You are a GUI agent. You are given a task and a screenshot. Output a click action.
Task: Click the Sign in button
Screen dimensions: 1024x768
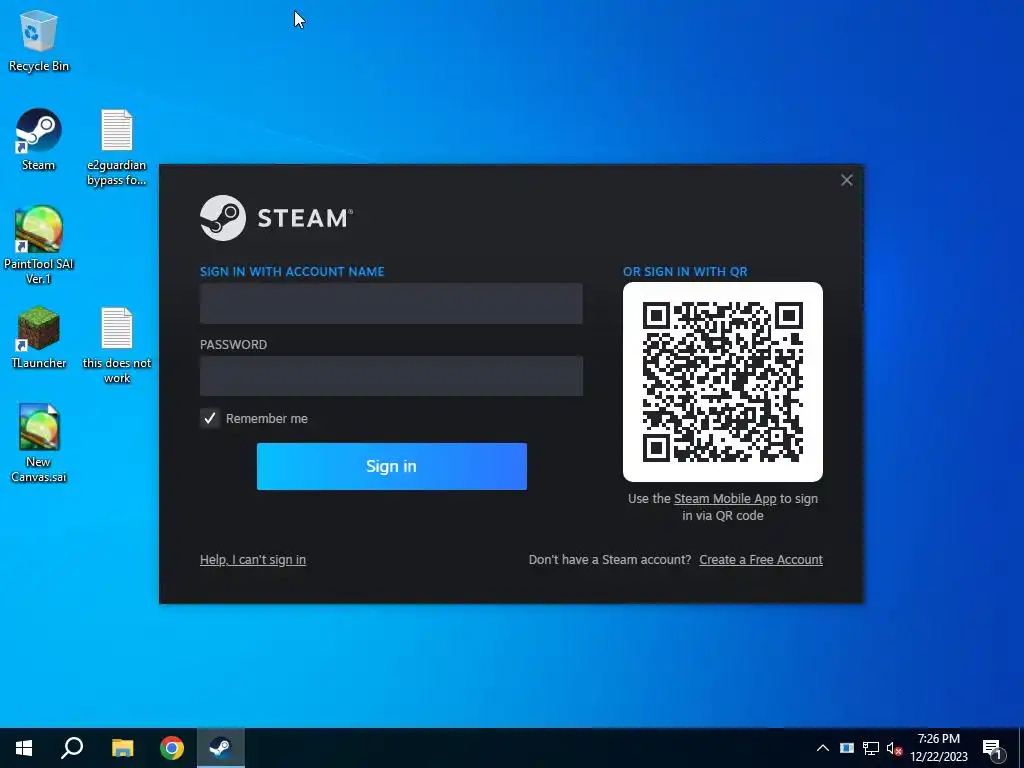pyautogui.click(x=392, y=466)
